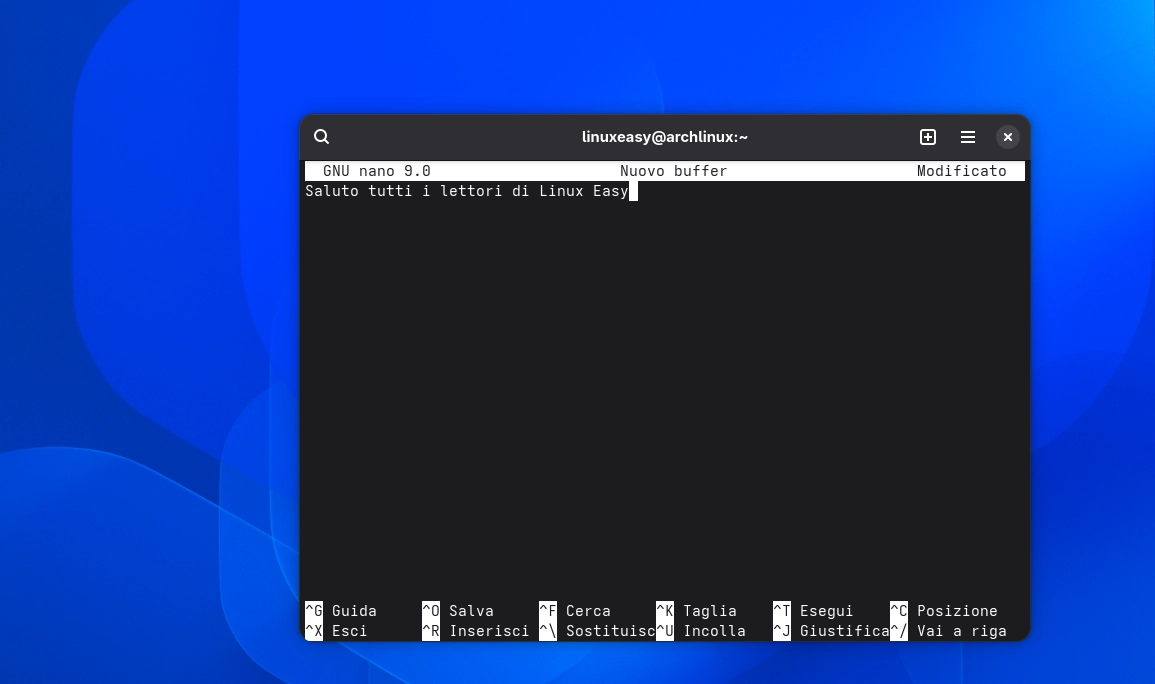Click the linuxeasy@archlinux window title
This screenshot has width=1155, height=684.
coord(665,137)
